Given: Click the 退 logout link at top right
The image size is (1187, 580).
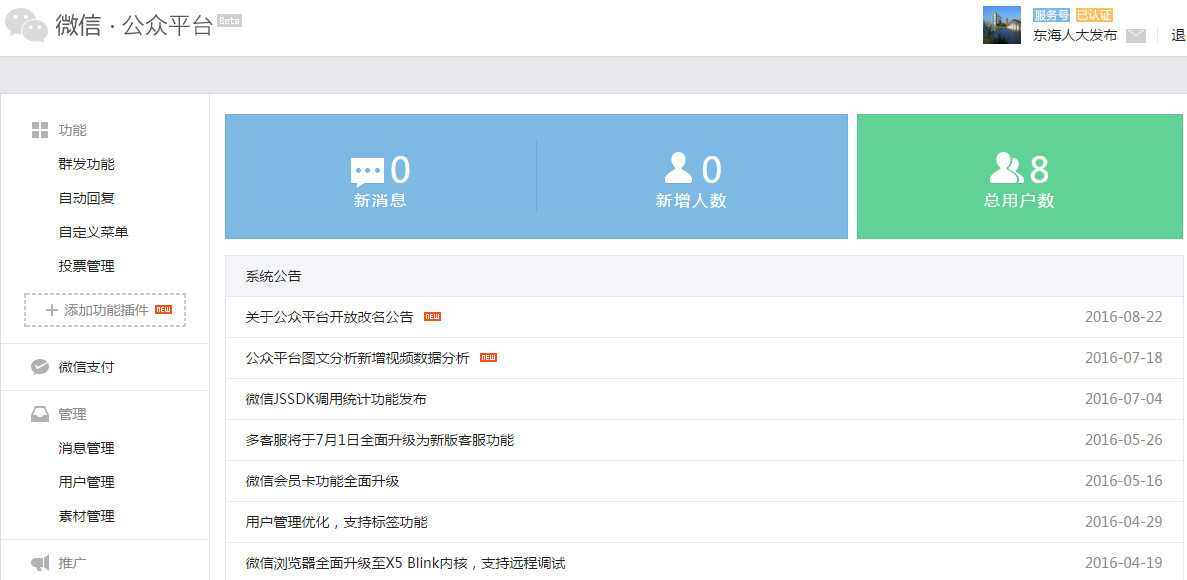Looking at the screenshot, I should click(x=1179, y=35).
